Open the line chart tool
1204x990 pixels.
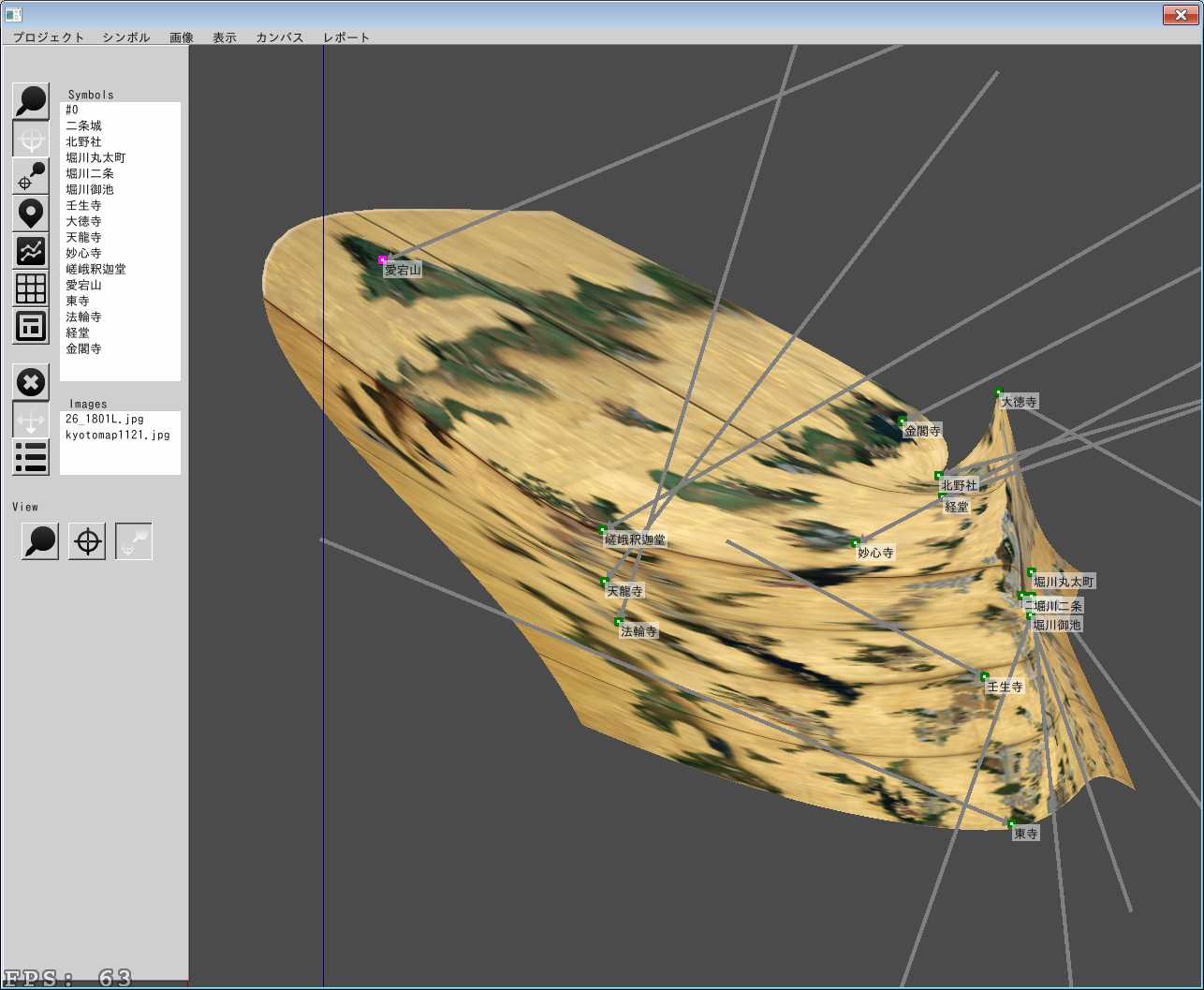click(31, 251)
